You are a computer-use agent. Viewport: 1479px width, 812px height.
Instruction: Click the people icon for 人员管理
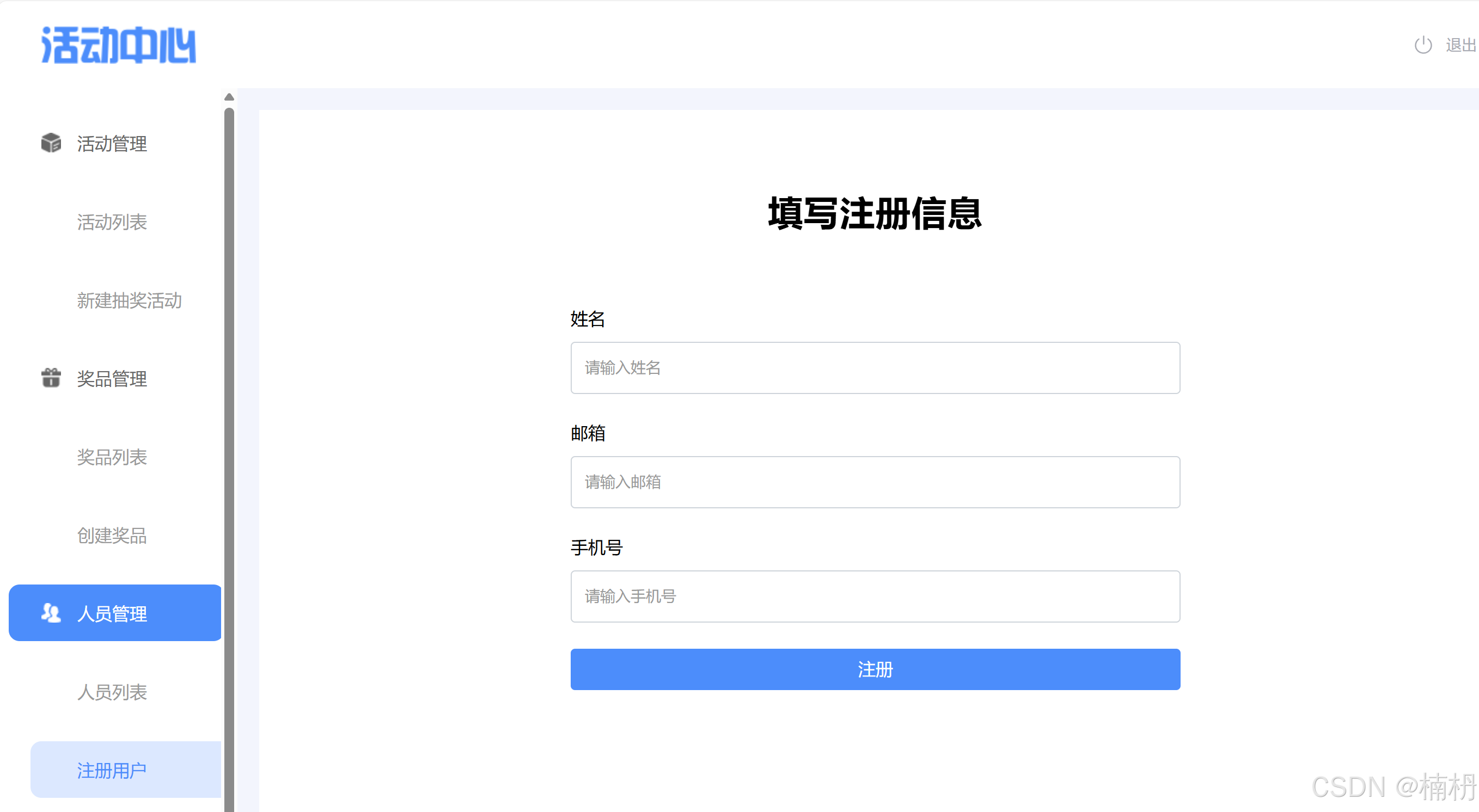pyautogui.click(x=51, y=613)
